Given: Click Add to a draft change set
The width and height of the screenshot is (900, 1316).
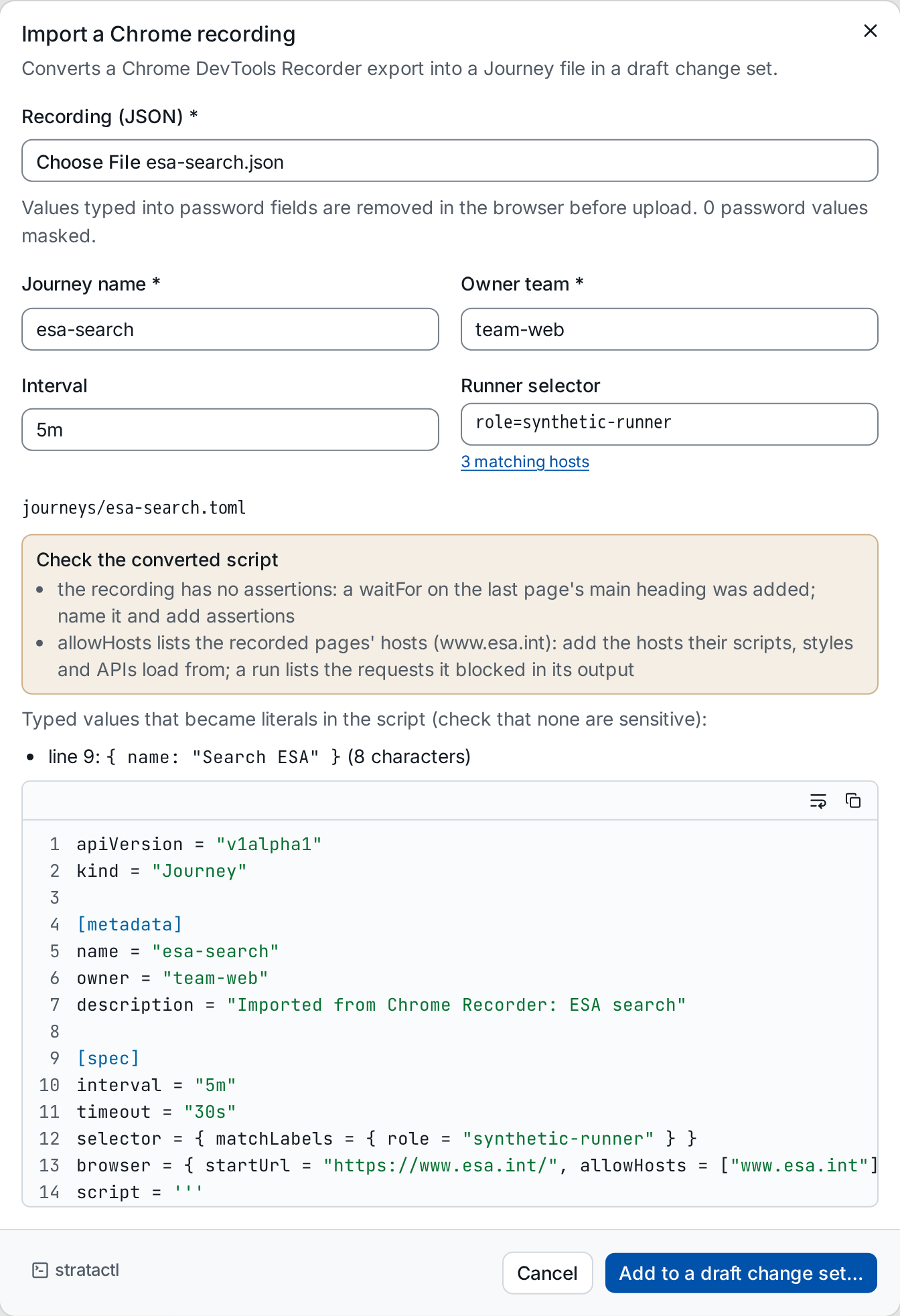Looking at the screenshot, I should [x=741, y=1272].
